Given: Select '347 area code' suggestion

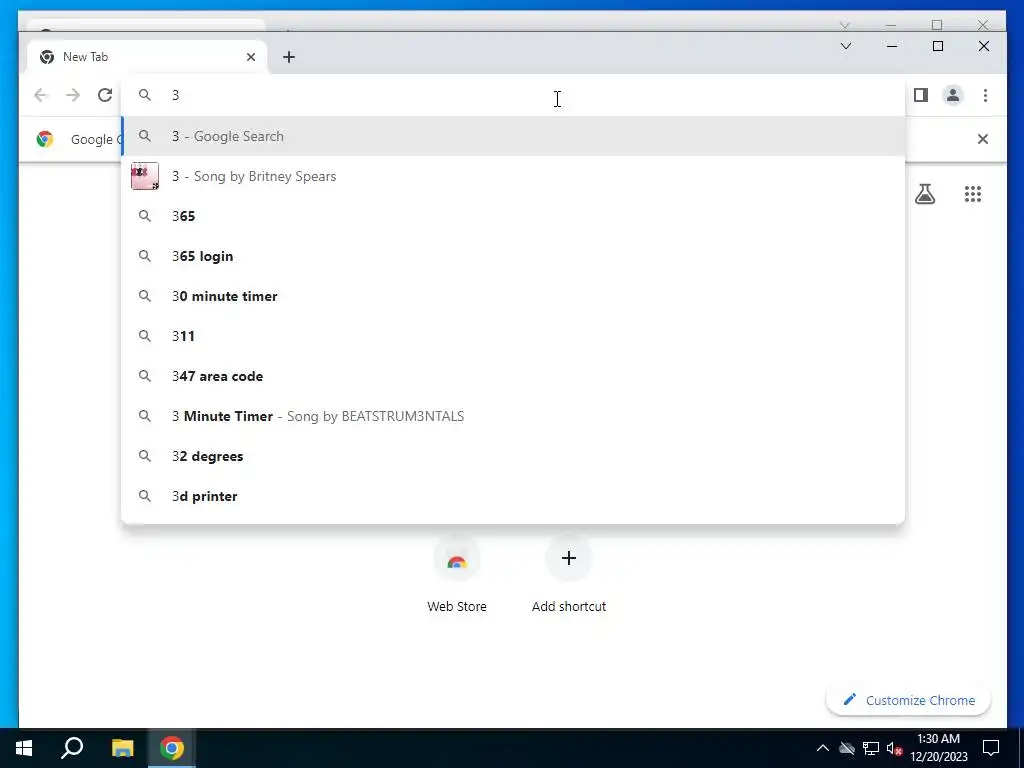Looking at the screenshot, I should point(513,376).
